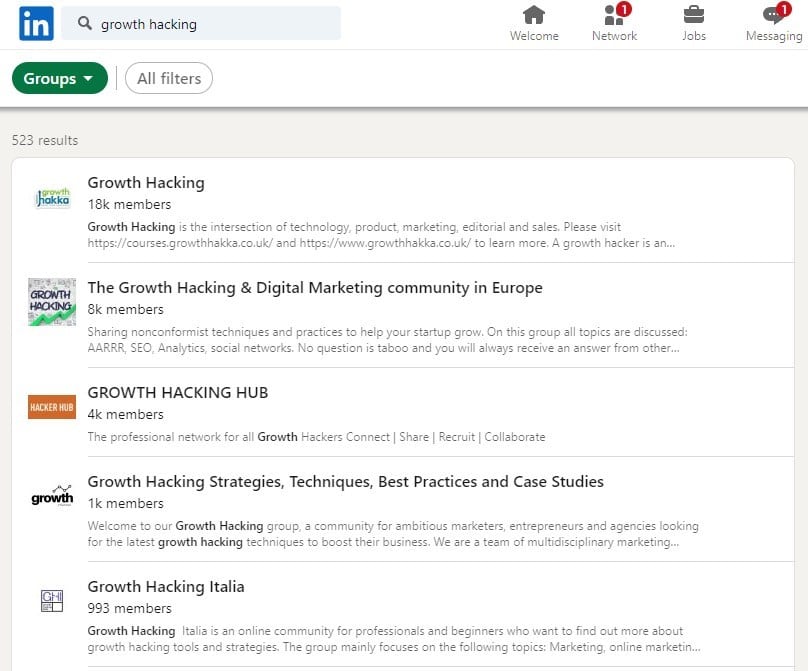808x671 pixels.
Task: Expand the Groups filter dropdown
Action: (x=60, y=78)
